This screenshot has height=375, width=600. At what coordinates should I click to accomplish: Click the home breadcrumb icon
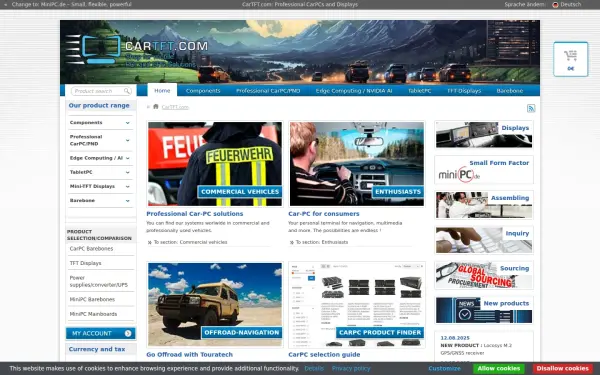click(156, 106)
